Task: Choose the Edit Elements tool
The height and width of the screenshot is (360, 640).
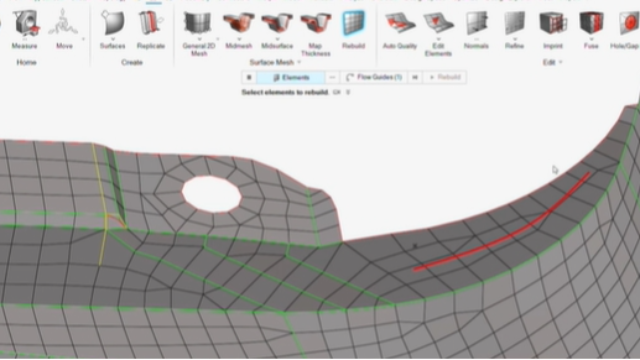Action: pos(438,33)
